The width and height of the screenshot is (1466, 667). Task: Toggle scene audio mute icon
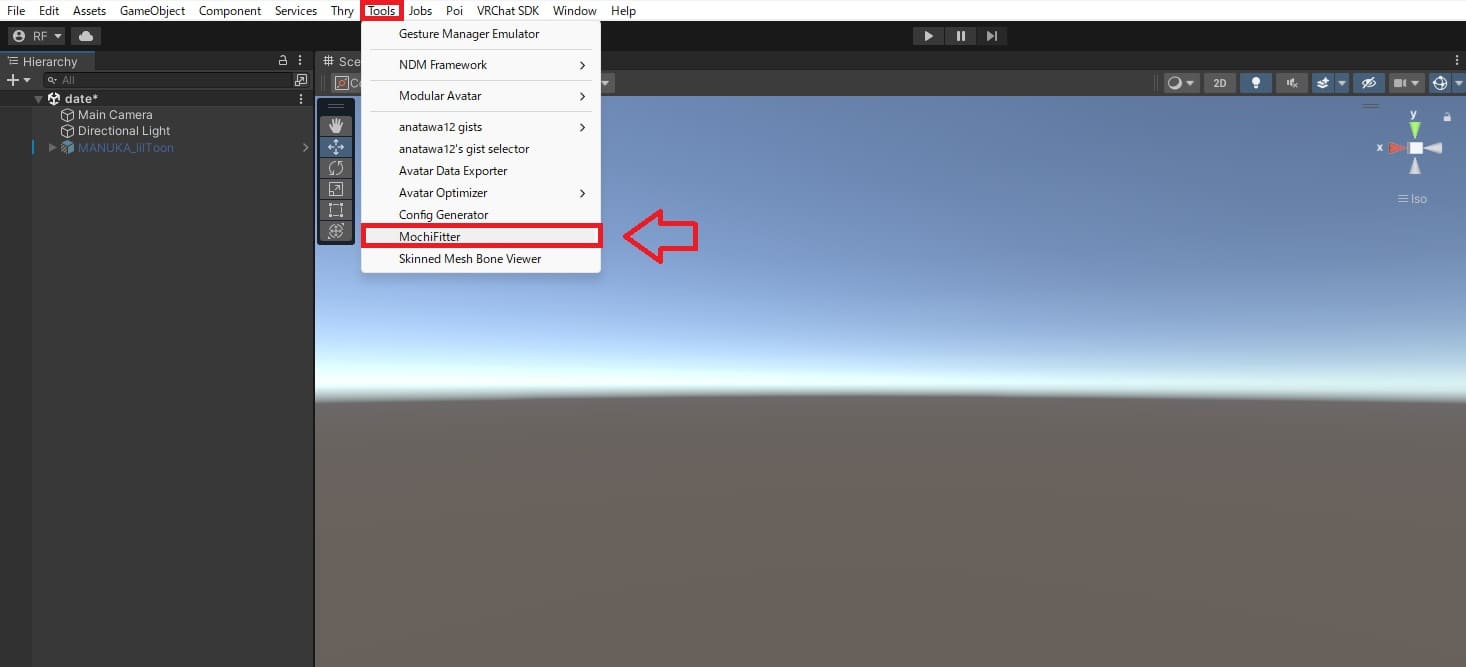(1292, 83)
